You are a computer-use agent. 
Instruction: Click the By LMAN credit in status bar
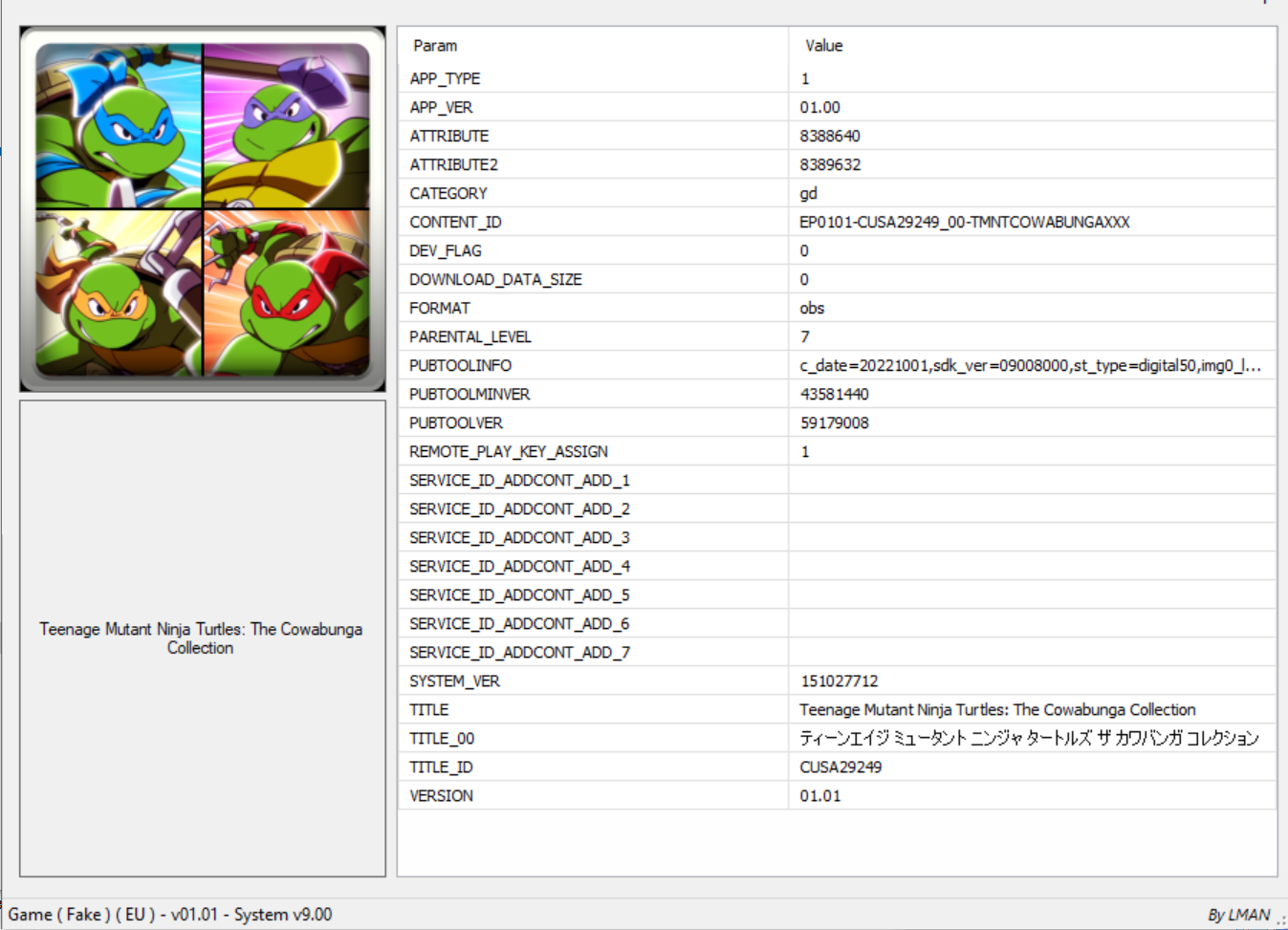point(1239,915)
